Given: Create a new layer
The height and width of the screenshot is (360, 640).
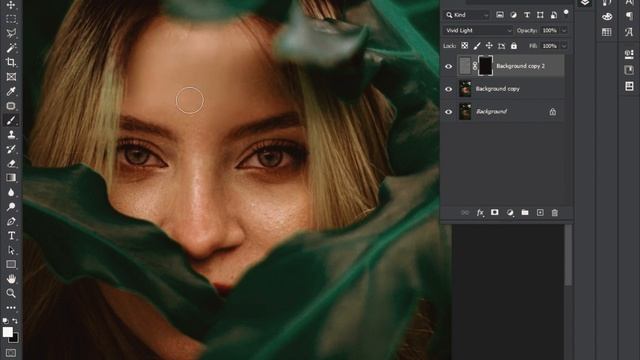Looking at the screenshot, I should coord(540,213).
